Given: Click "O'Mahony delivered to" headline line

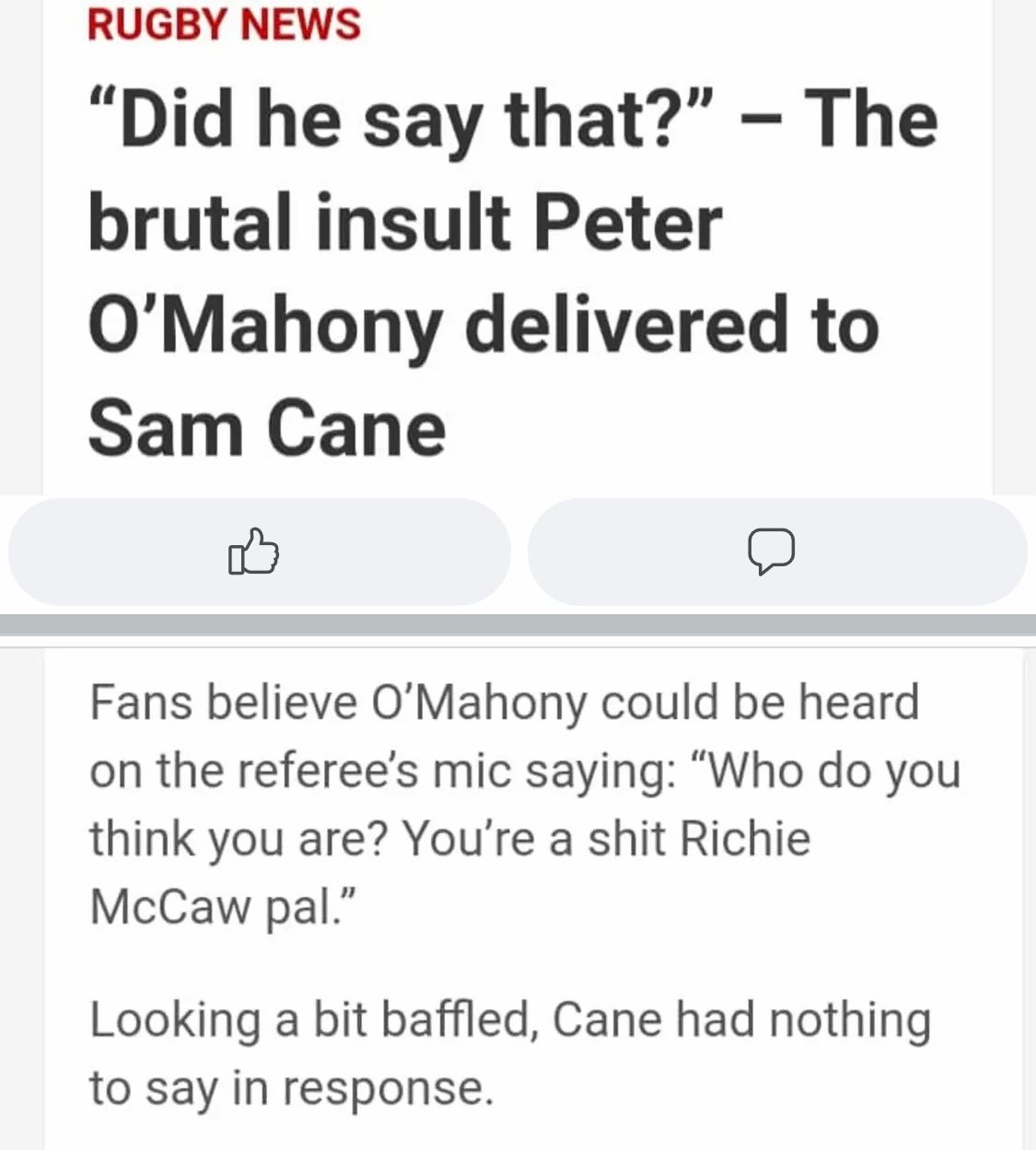Looking at the screenshot, I should (x=483, y=327).
